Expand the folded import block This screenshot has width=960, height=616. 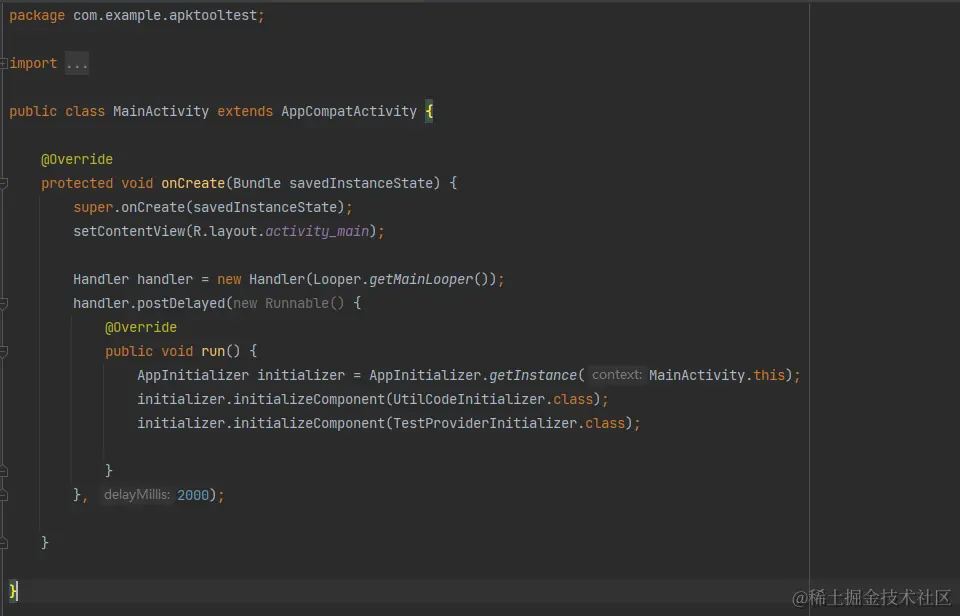(3, 63)
